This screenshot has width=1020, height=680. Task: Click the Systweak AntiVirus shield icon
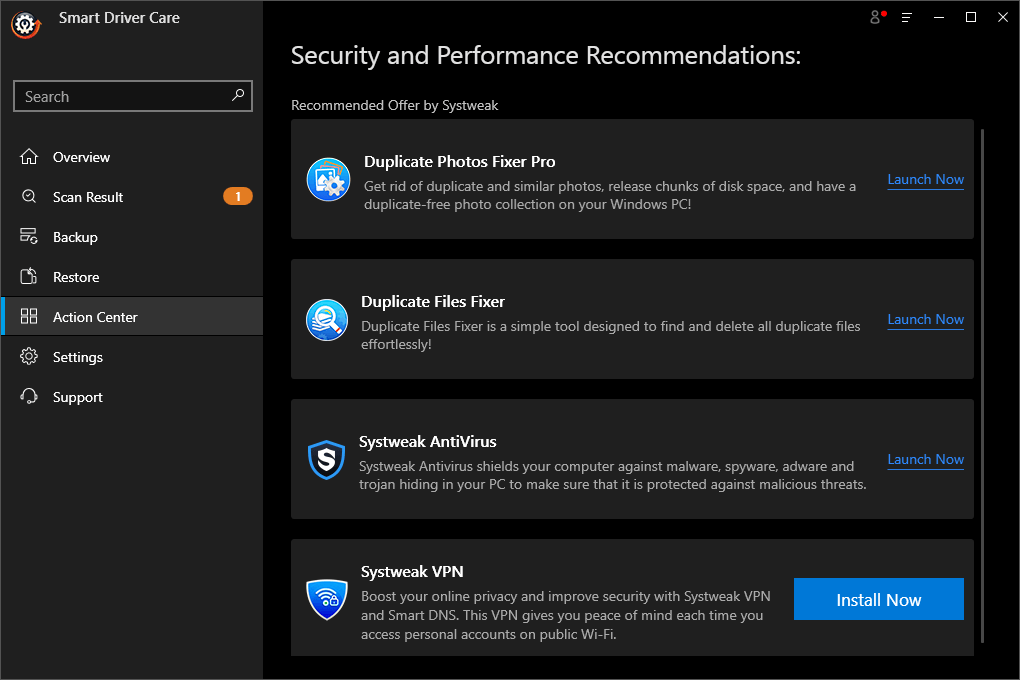point(326,459)
